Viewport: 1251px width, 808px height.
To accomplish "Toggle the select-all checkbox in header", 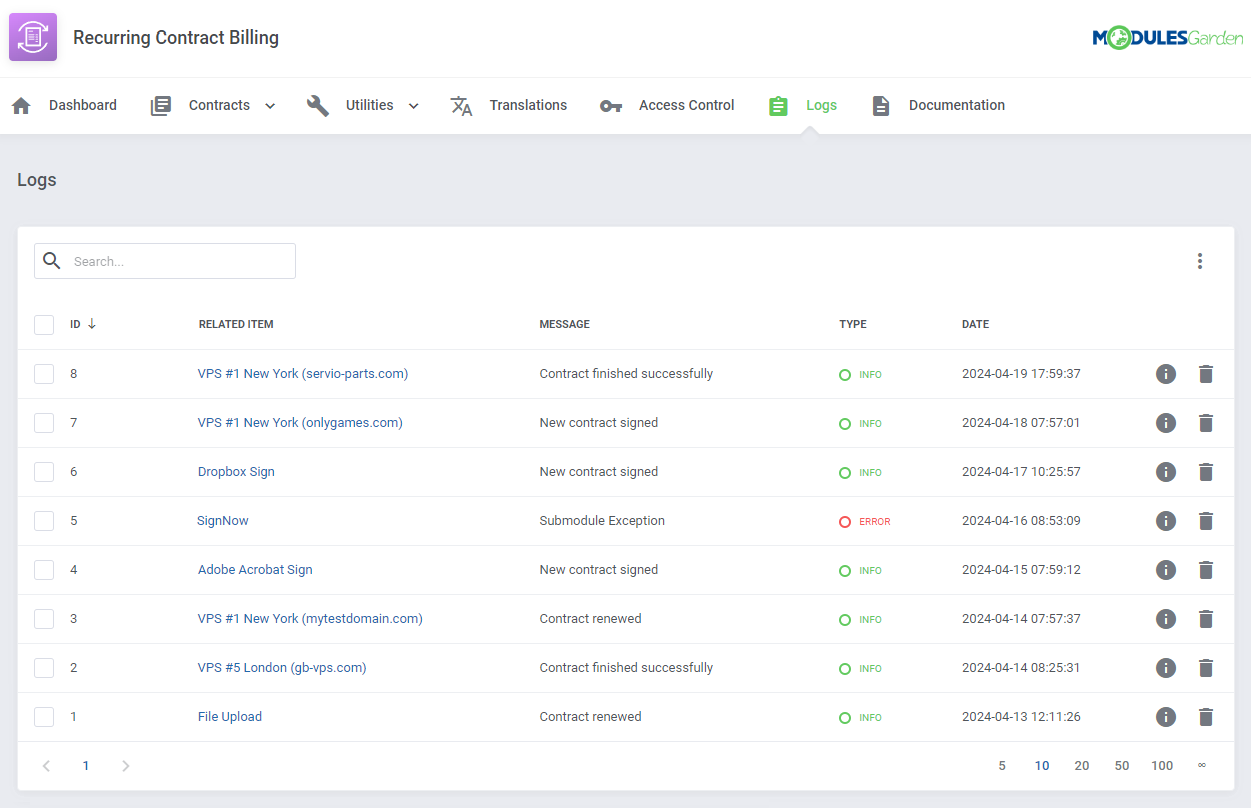I will (x=44, y=325).
